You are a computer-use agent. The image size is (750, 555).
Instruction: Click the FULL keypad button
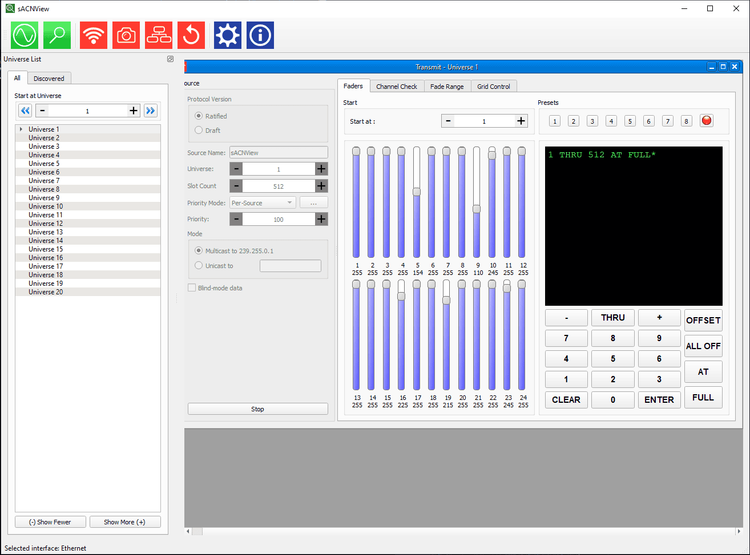(x=703, y=398)
